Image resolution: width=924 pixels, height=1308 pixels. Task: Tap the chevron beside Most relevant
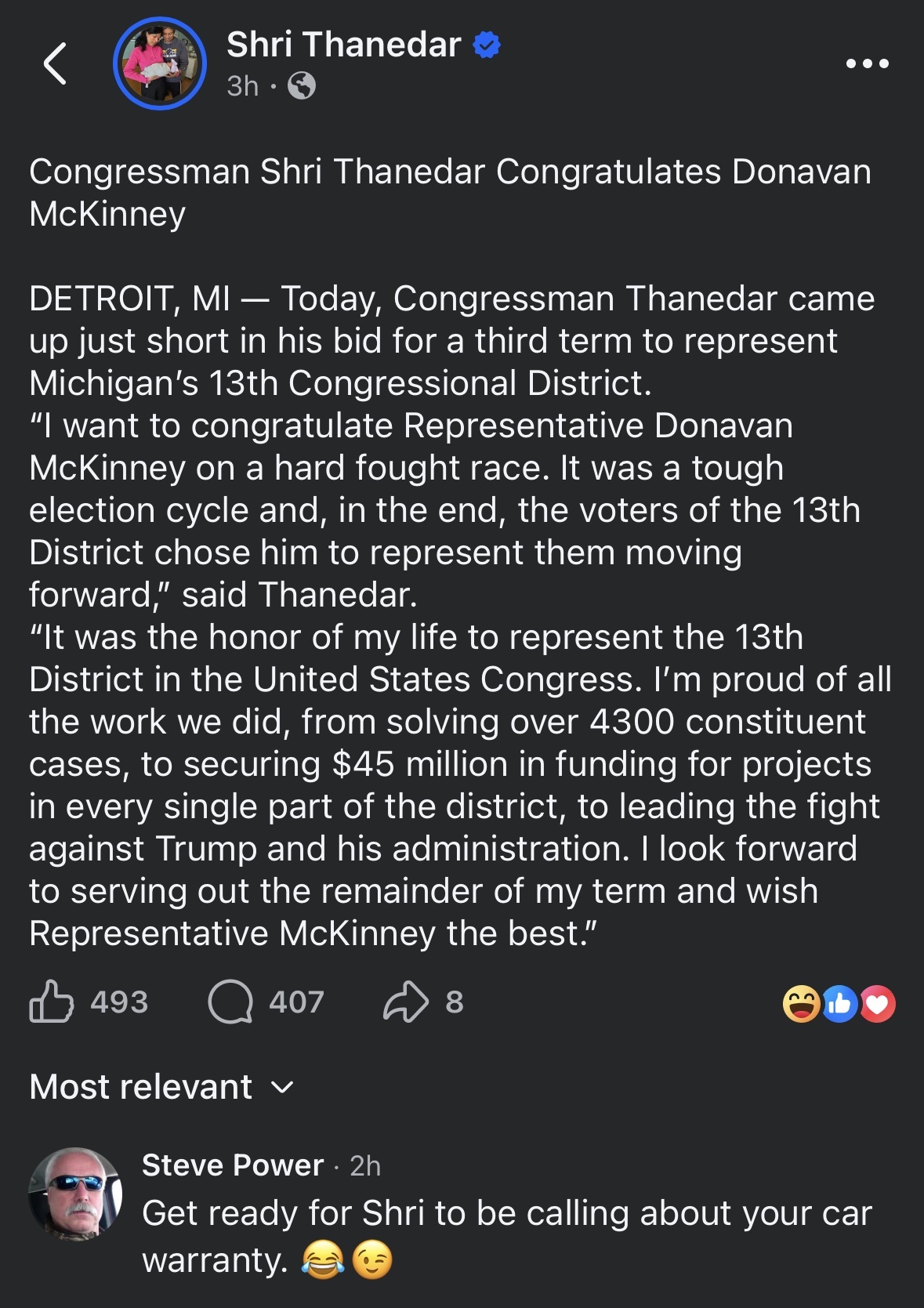[281, 1088]
